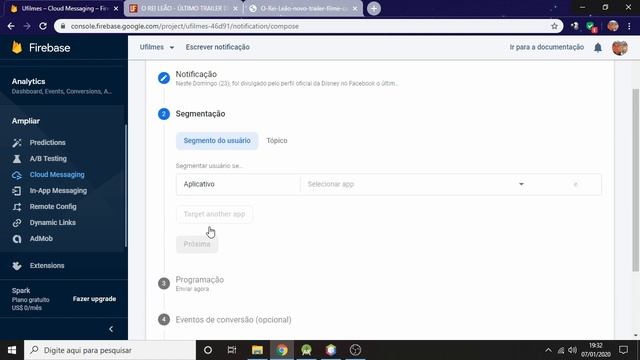This screenshot has width=640, height=360.
Task: Open Windows Task View
Action: [232, 350]
